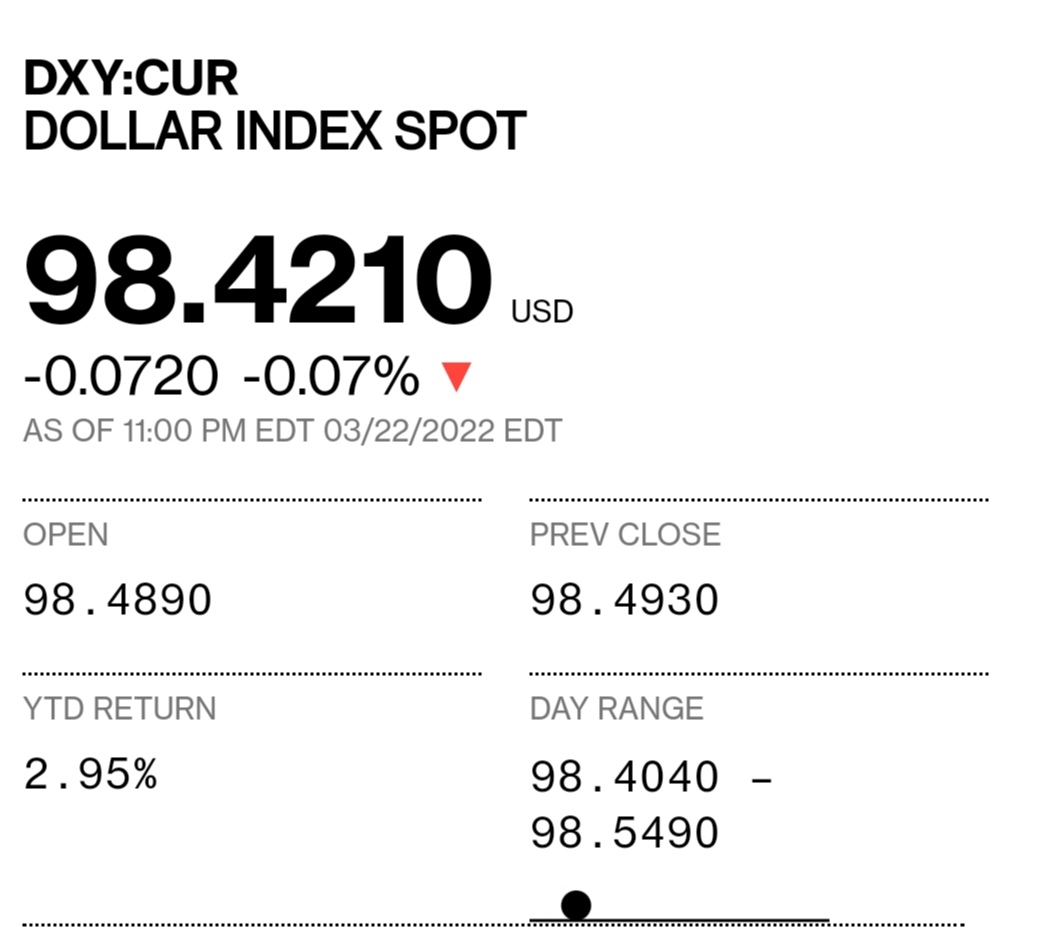Click the -0.0720 change value
The image size is (1048, 929).
coord(121,376)
